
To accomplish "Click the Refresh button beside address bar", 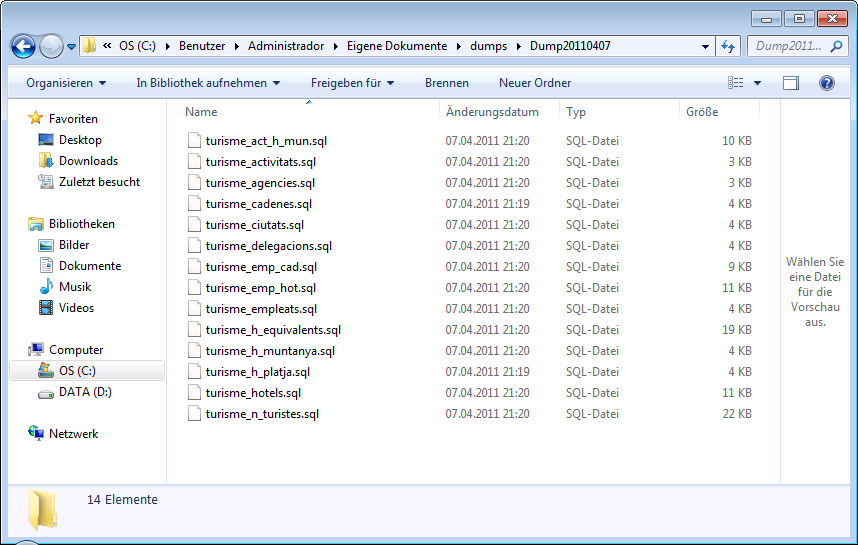I will pyautogui.click(x=728, y=46).
